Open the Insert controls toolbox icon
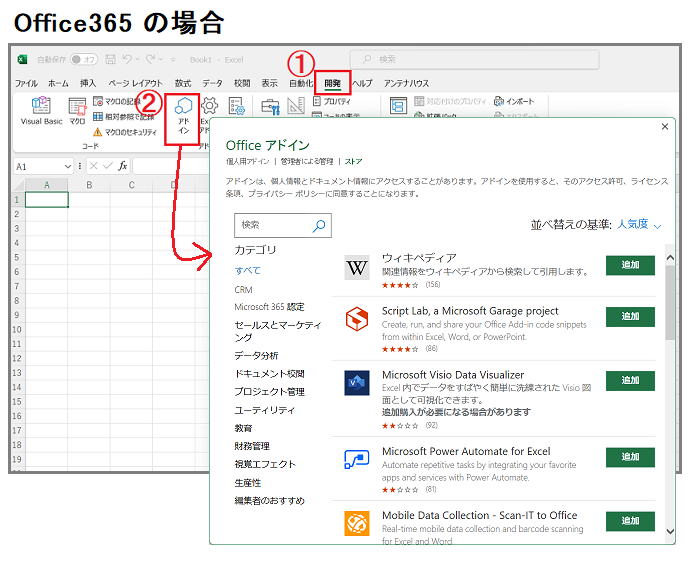Viewport: 691px width, 566px height. [x=270, y=106]
